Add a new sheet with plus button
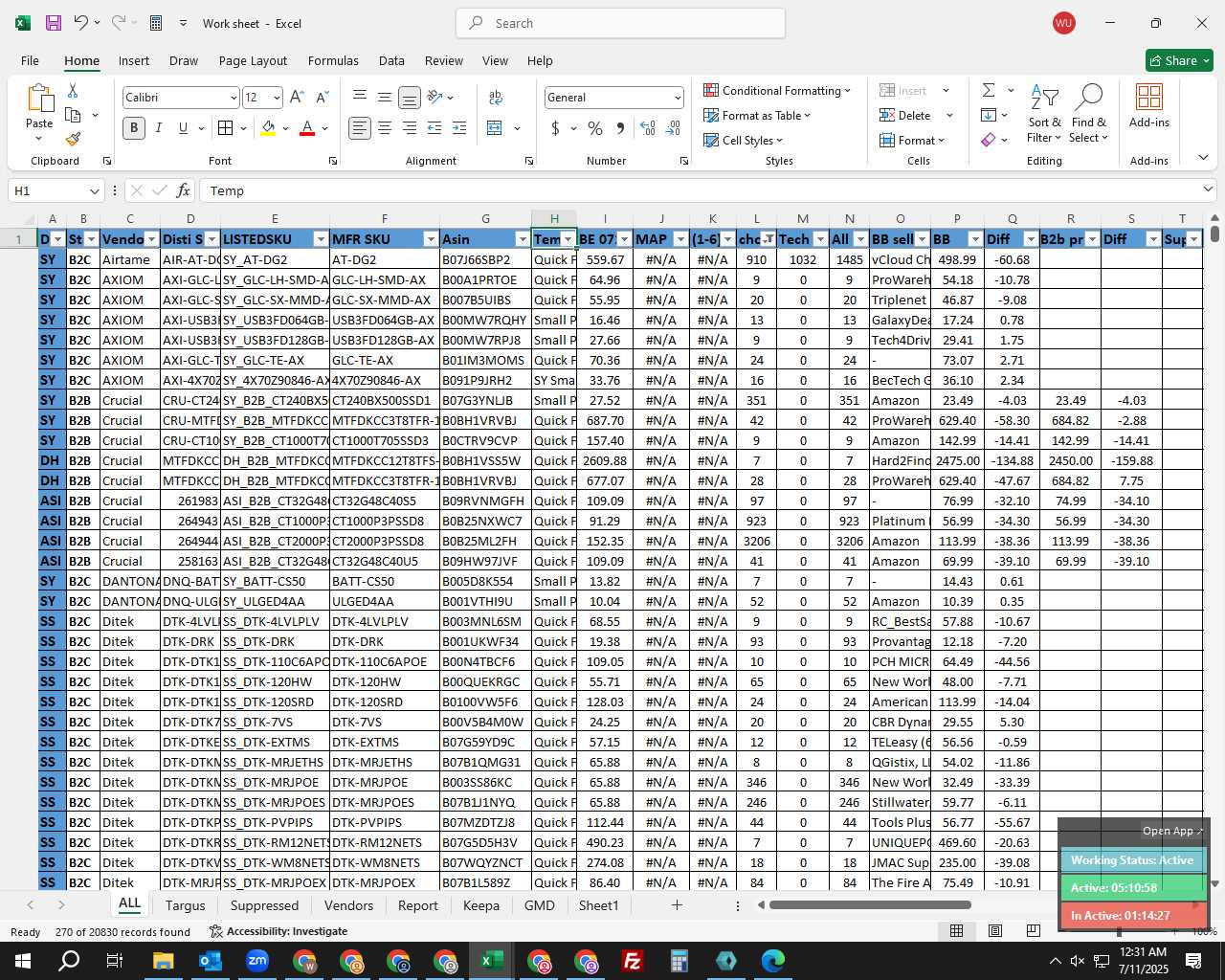This screenshot has height=980, width=1225. (677, 905)
